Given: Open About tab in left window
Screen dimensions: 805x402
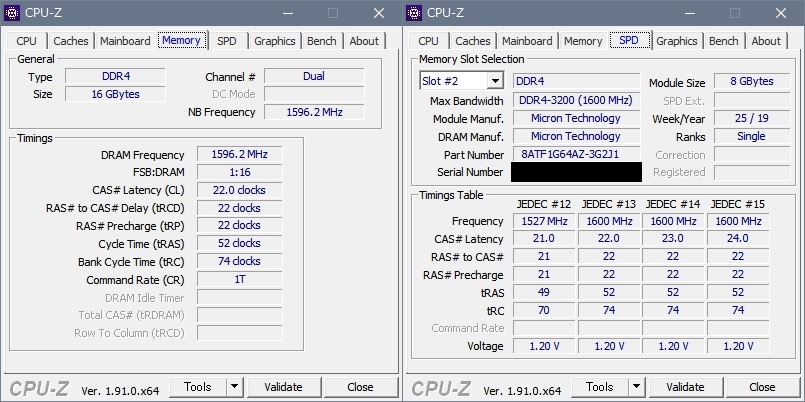Looking at the screenshot, I should click(x=364, y=41).
